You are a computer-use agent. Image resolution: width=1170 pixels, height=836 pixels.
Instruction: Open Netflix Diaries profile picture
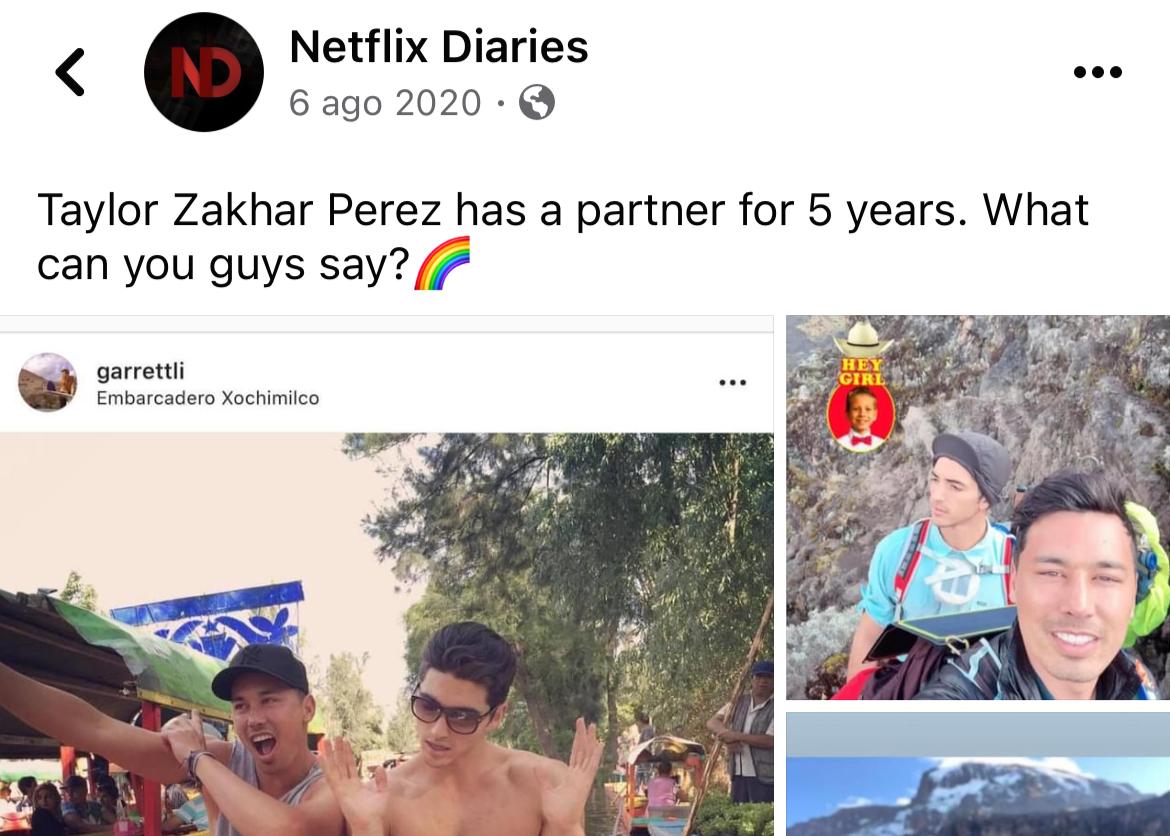pos(204,72)
